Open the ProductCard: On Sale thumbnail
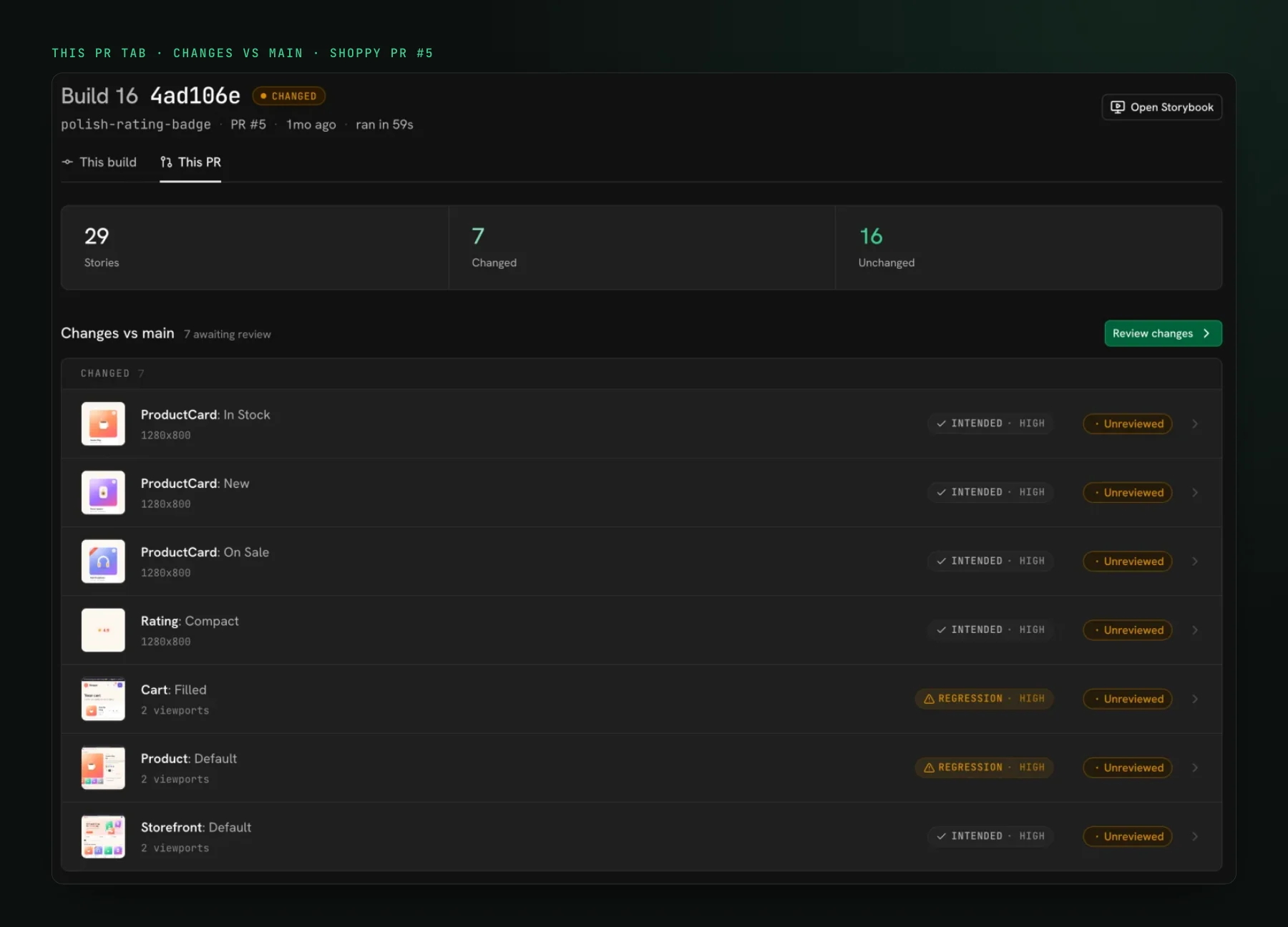This screenshot has height=927, width=1288. tap(103, 561)
